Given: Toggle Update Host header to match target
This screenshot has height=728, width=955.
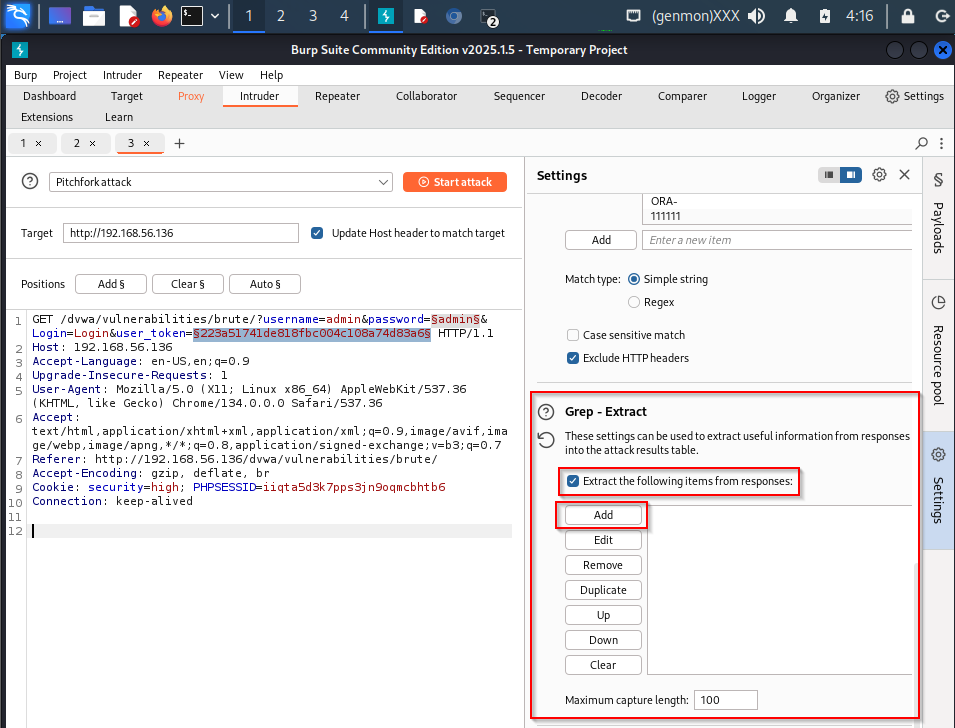Looking at the screenshot, I should tap(317, 233).
